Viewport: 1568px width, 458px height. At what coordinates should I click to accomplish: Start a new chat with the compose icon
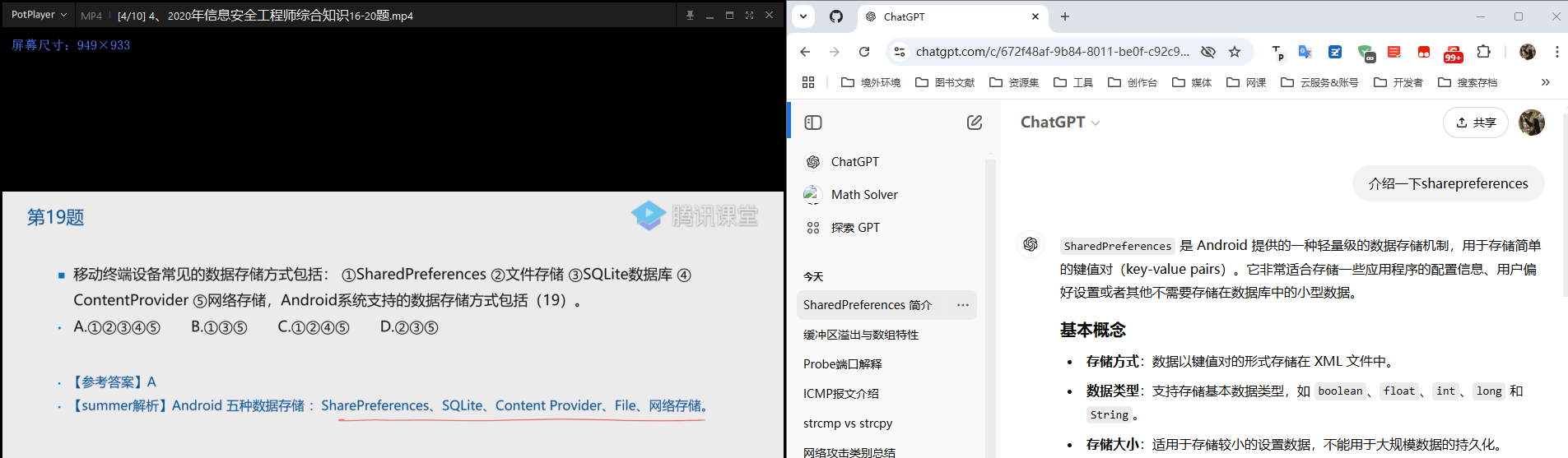975,123
